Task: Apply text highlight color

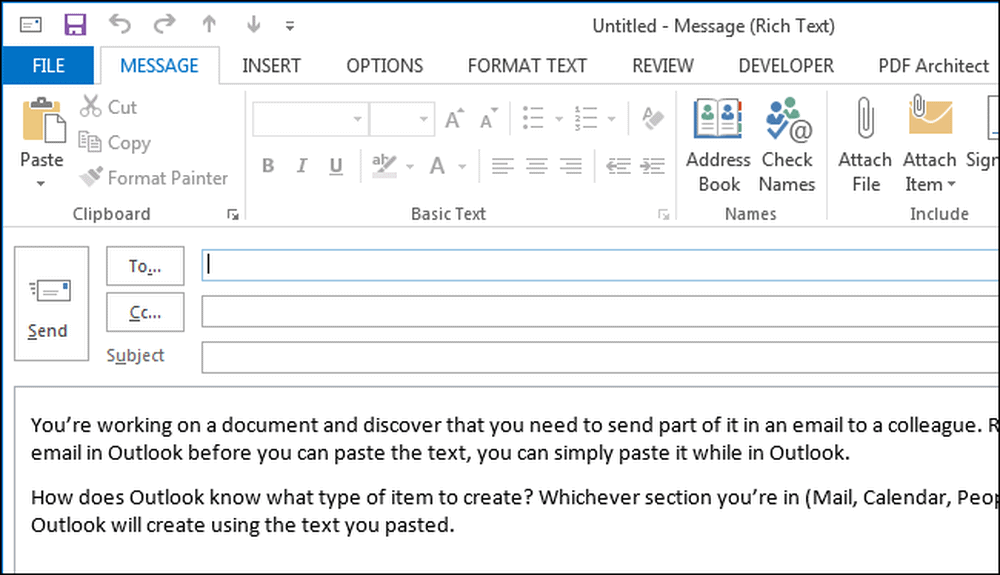Action: pos(384,166)
